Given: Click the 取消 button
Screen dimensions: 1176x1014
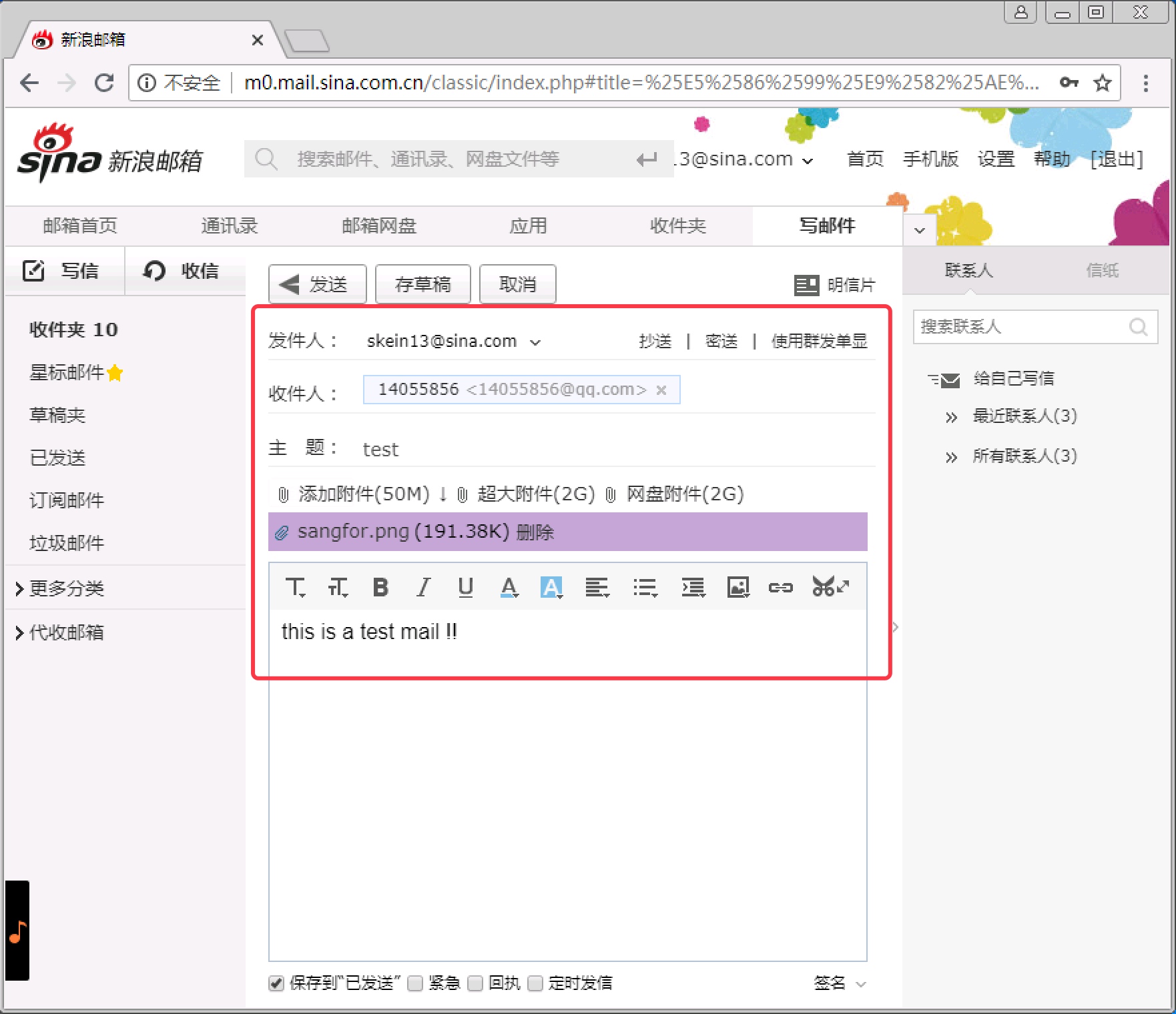Looking at the screenshot, I should [x=518, y=284].
